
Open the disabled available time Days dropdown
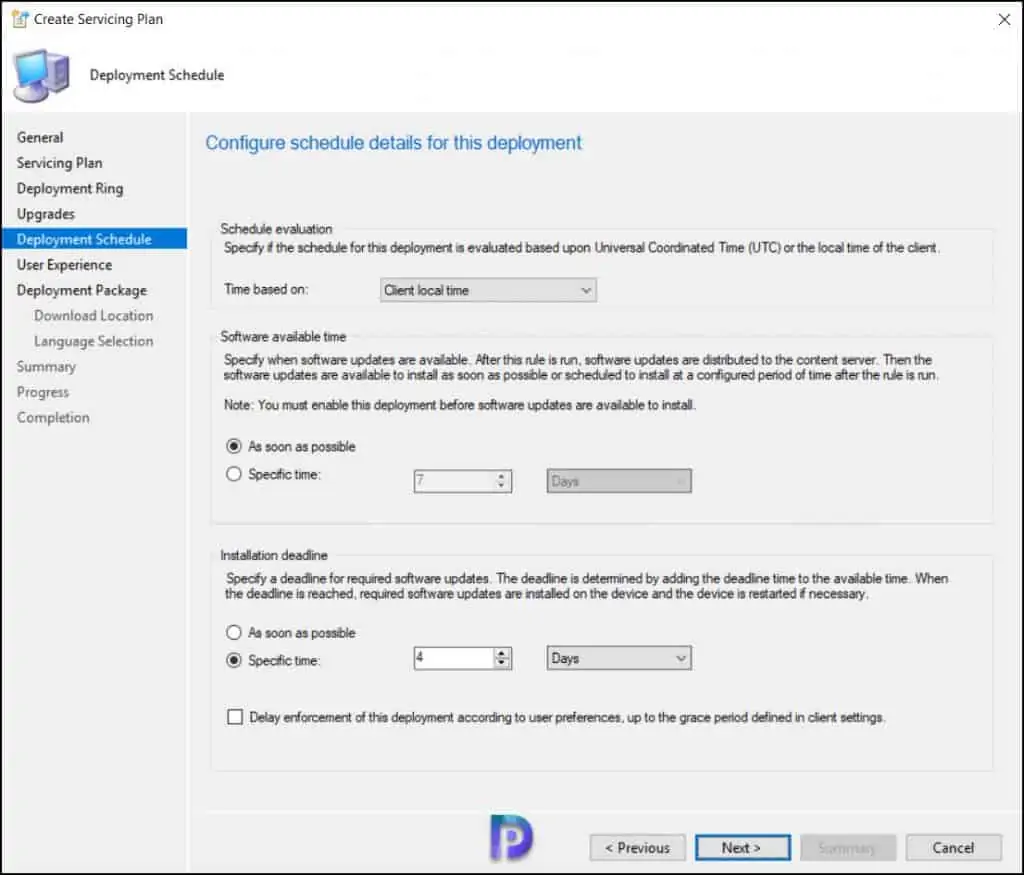pyautogui.click(x=618, y=481)
